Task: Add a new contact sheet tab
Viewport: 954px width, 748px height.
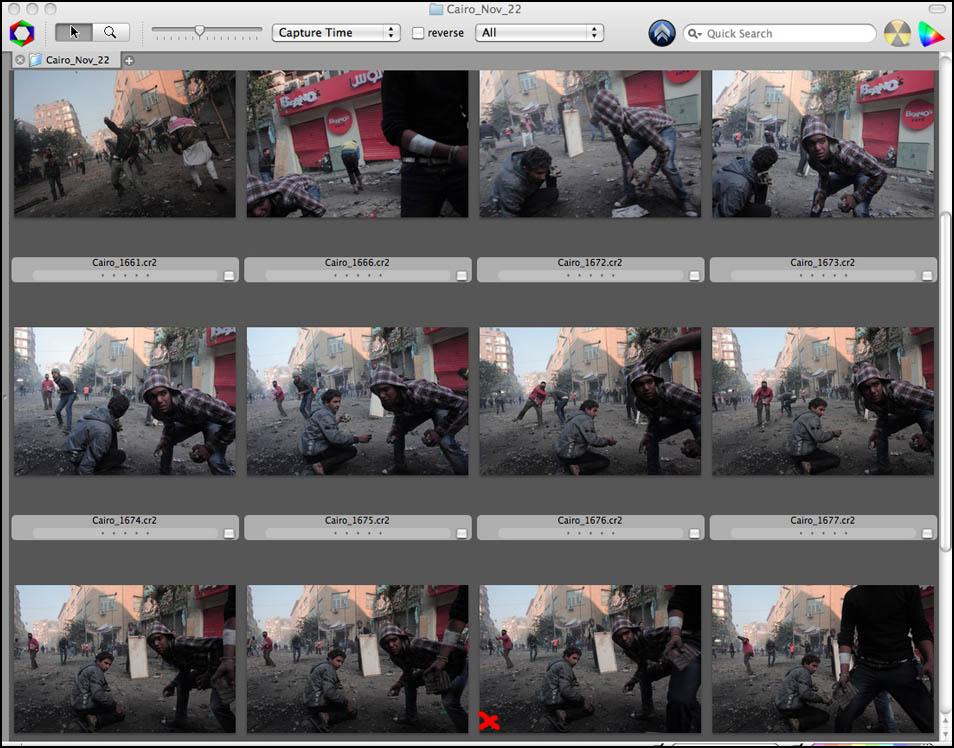Action: (x=129, y=60)
